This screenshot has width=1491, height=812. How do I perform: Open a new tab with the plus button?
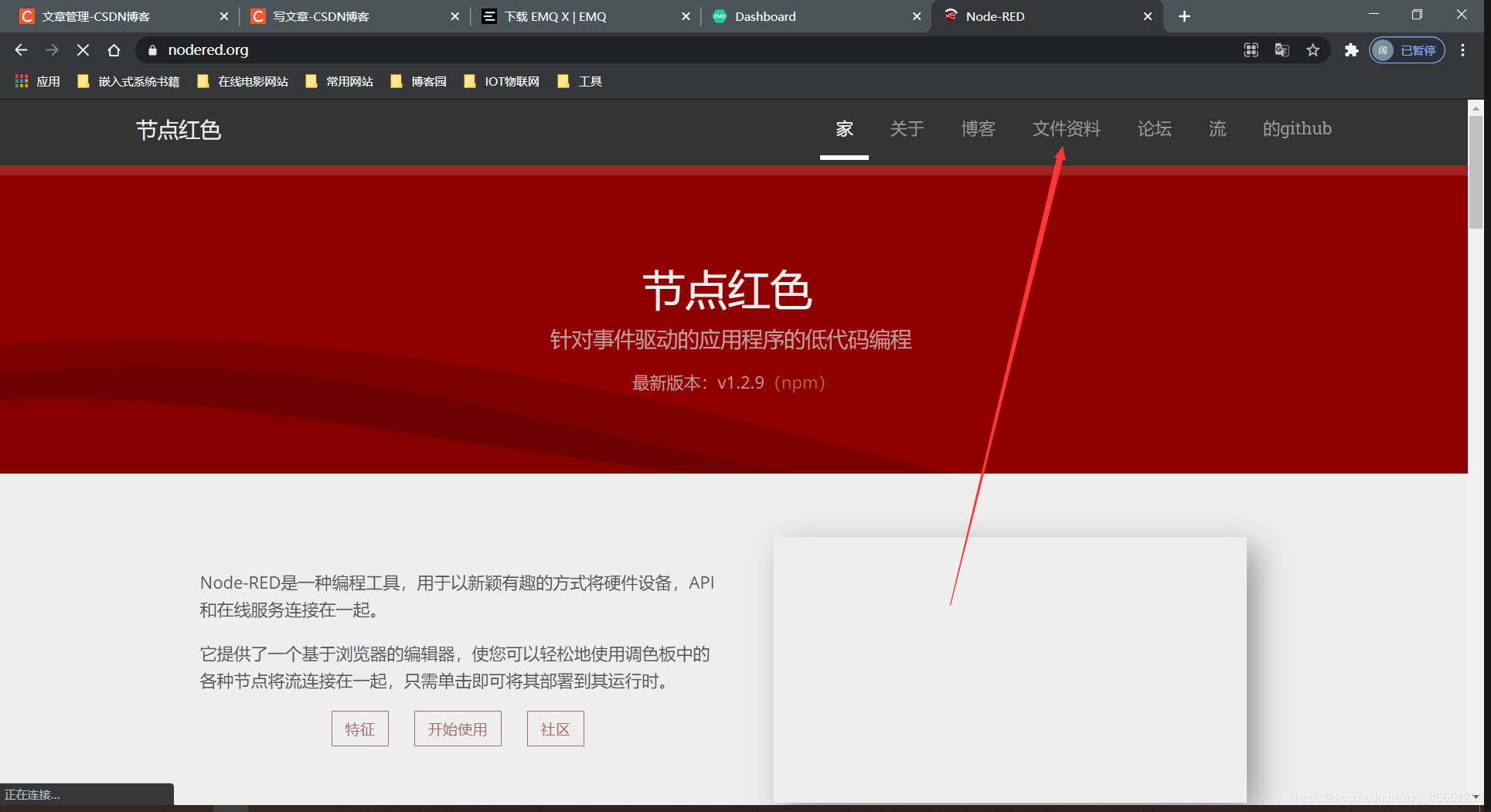pos(1184,16)
